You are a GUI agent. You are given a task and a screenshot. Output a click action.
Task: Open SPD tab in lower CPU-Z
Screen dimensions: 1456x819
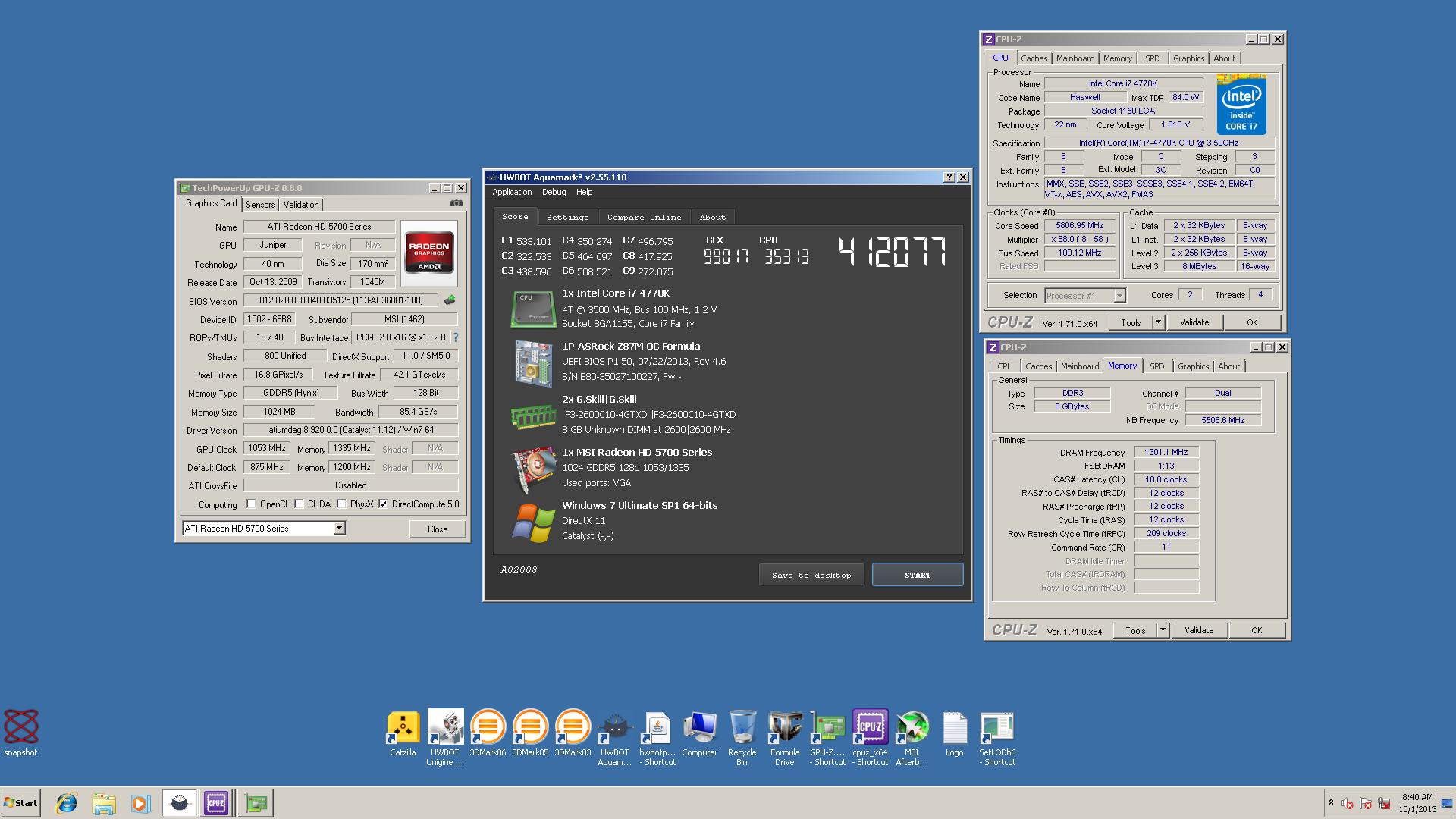tap(1156, 366)
